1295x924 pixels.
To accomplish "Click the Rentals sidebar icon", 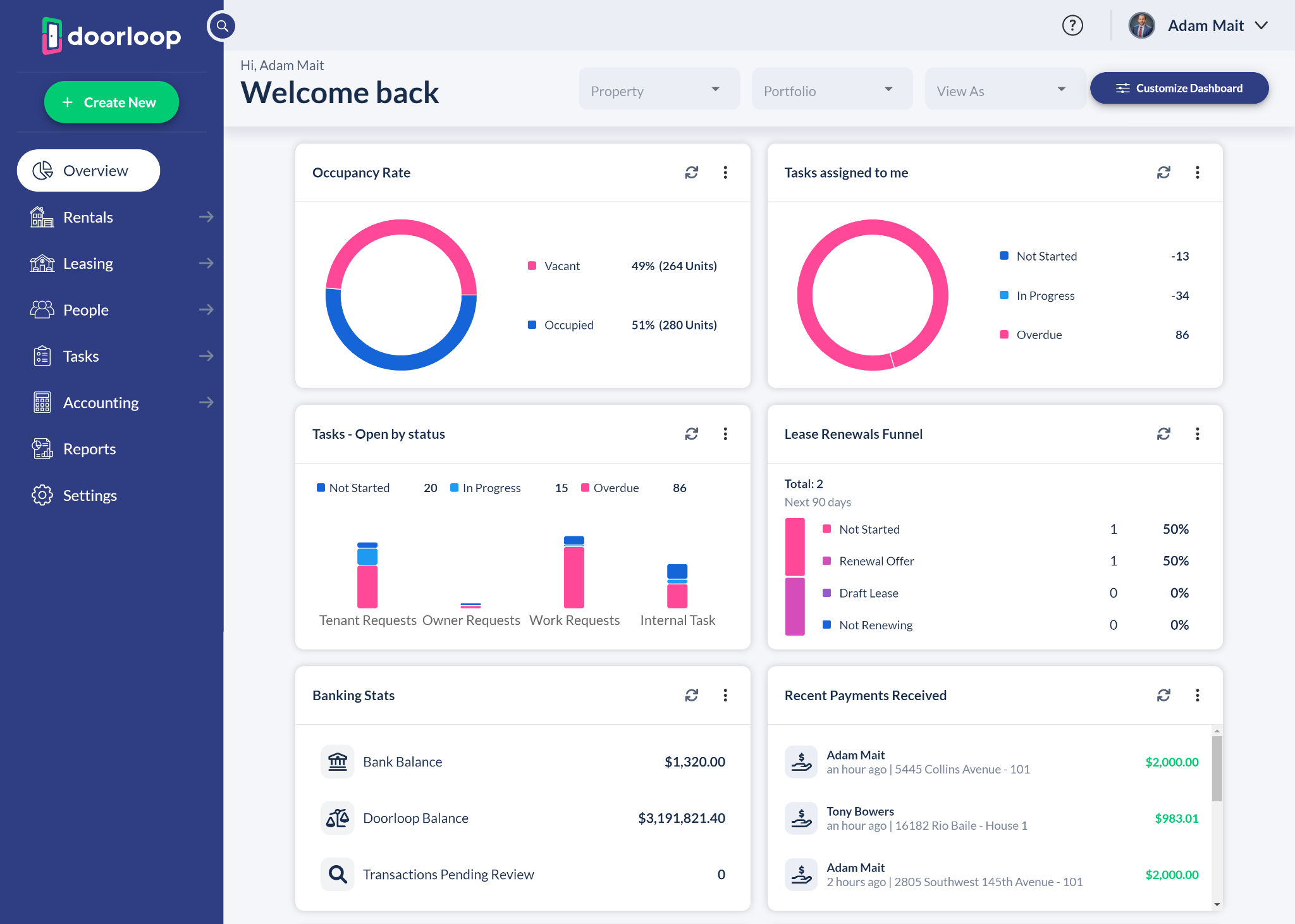I will pos(42,217).
